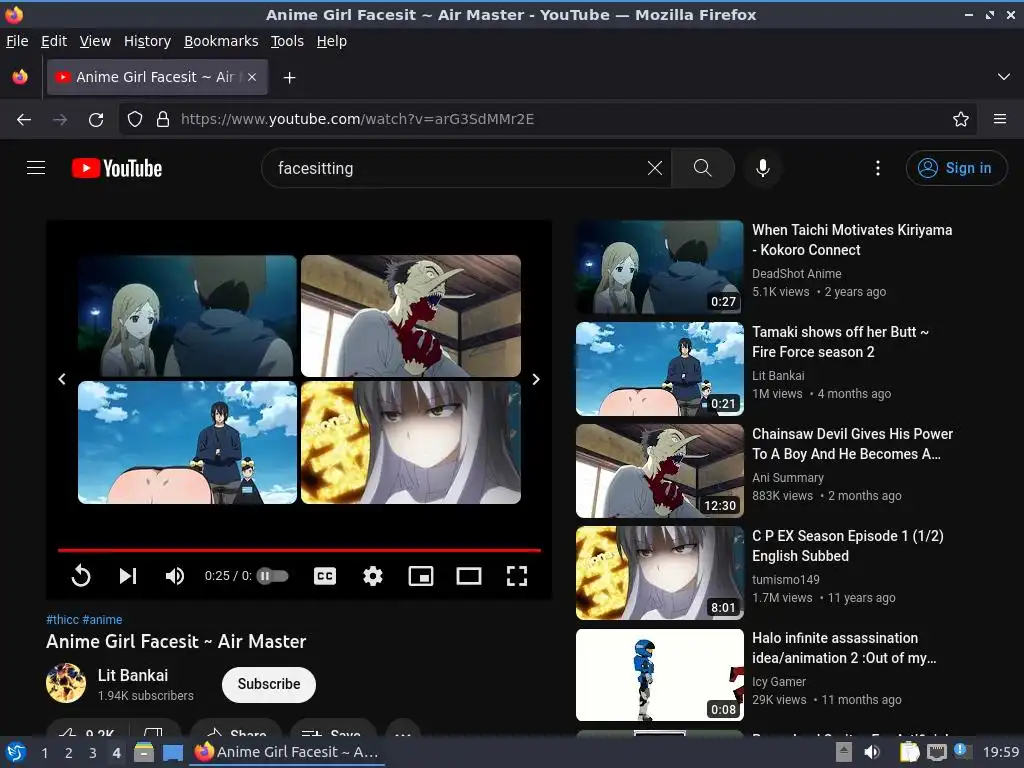
Task: Switch to workspace 1
Action: pos(44,753)
